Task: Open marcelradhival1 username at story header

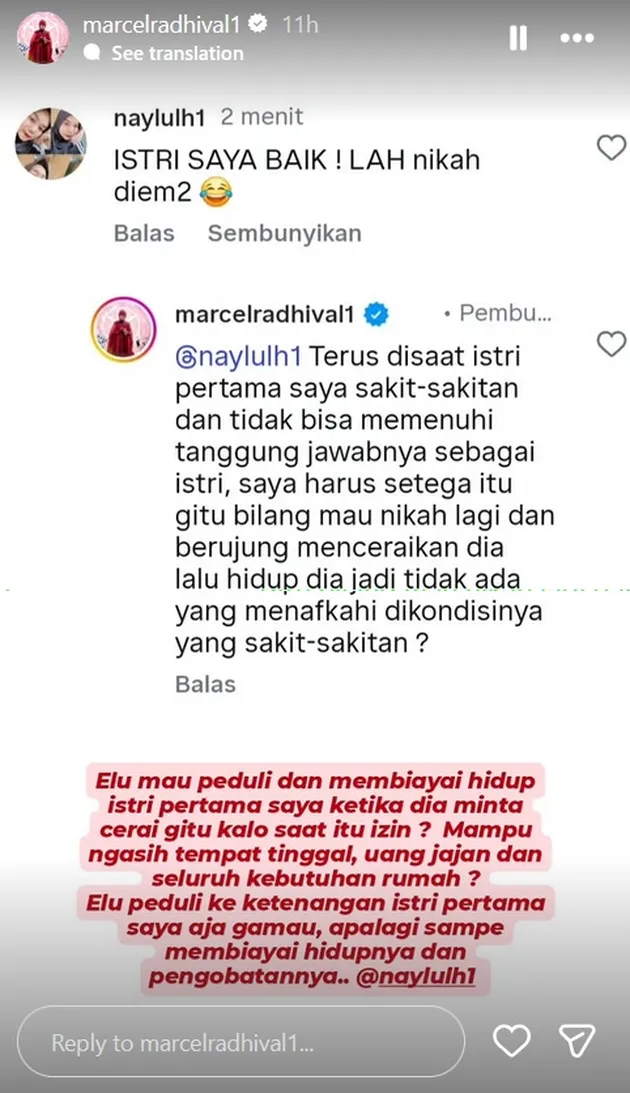Action: tap(161, 25)
